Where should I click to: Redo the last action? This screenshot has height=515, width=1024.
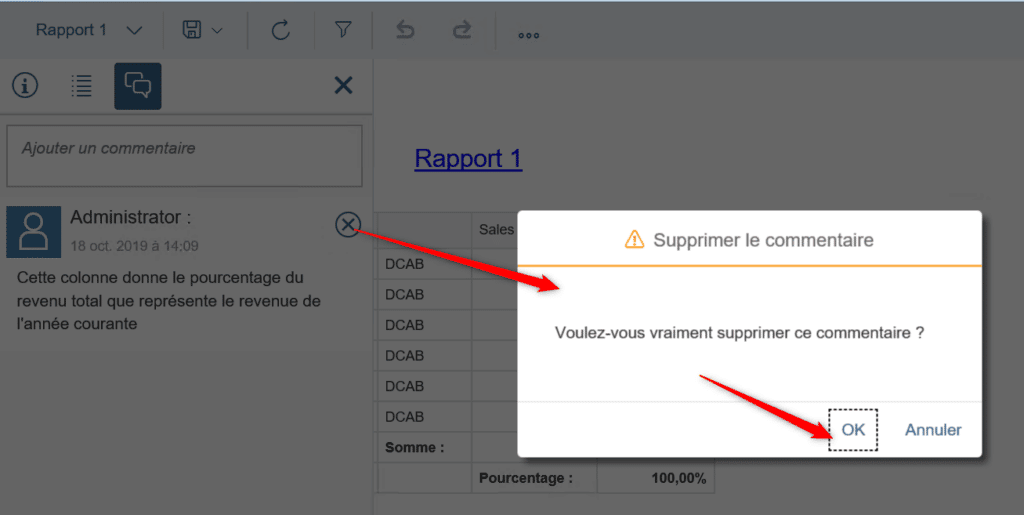pos(462,30)
